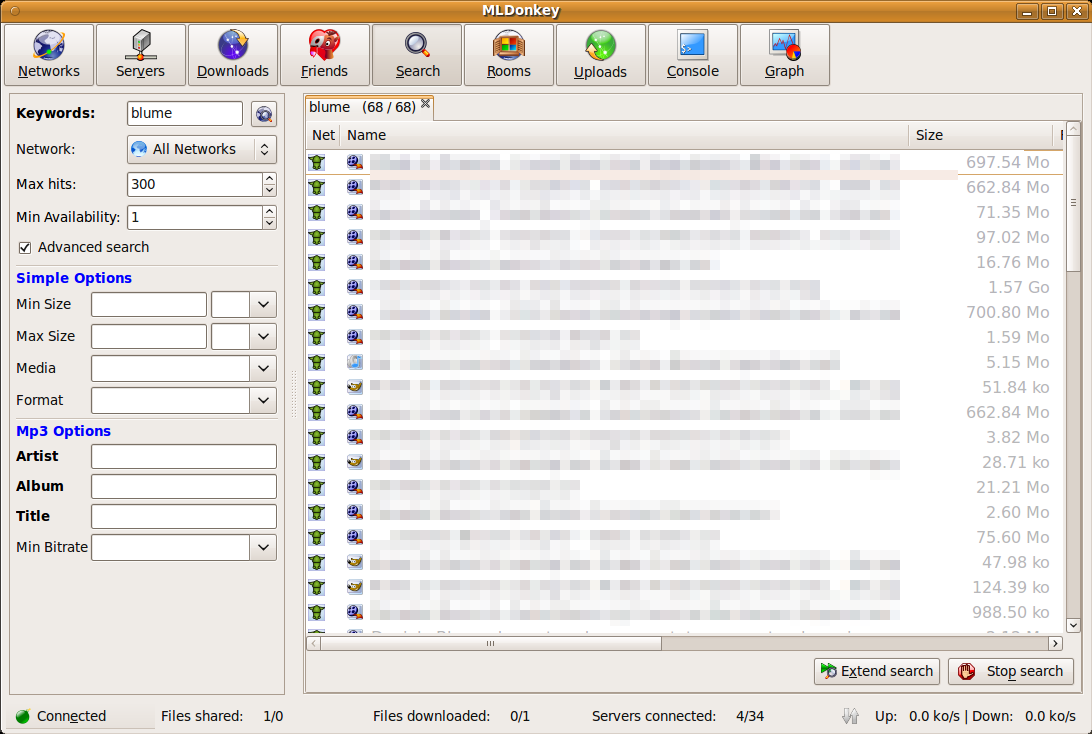1092x734 pixels.
Task: Select the result sized 97.02 Mo
Action: pyautogui.click(x=685, y=237)
